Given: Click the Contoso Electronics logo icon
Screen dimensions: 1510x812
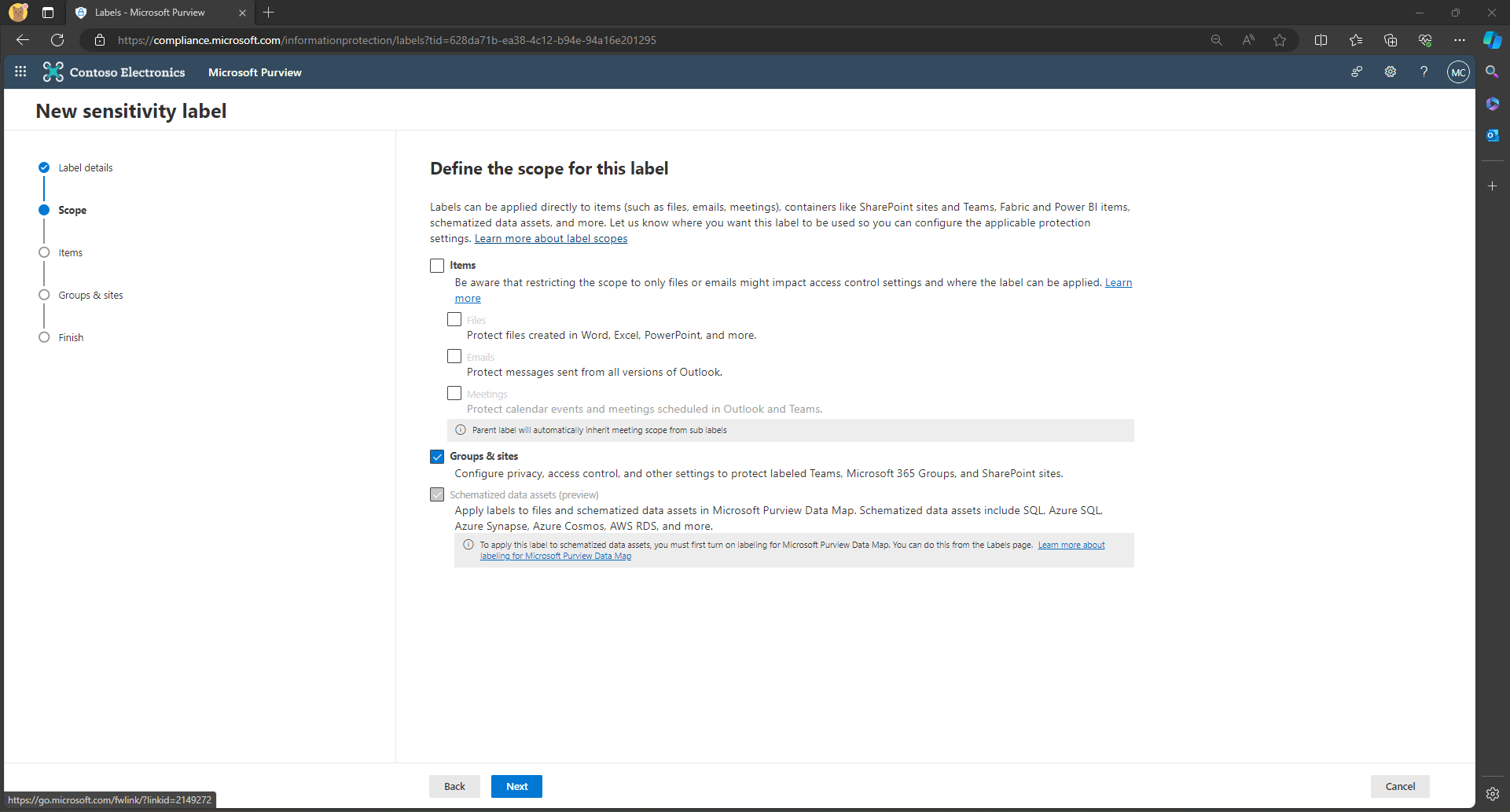Looking at the screenshot, I should (53, 72).
